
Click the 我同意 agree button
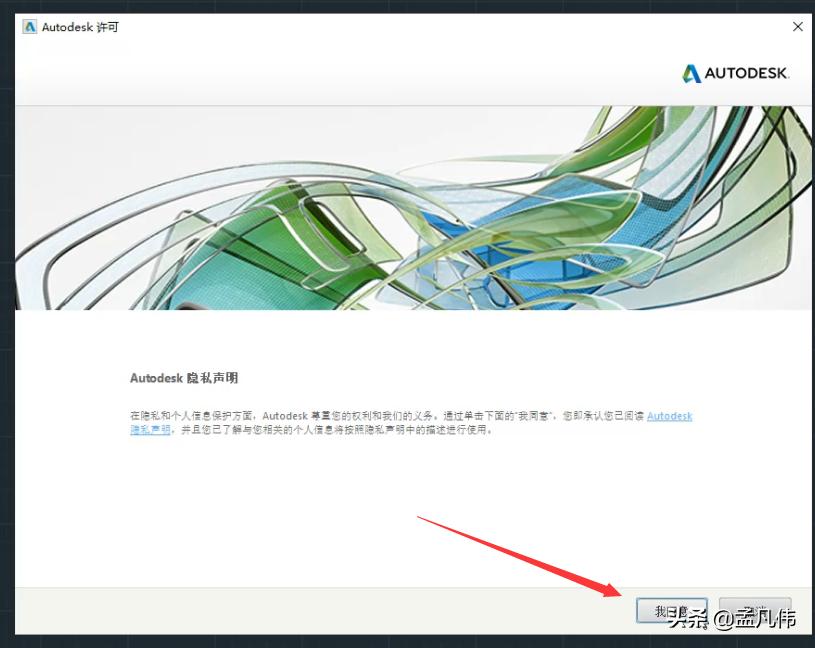[672, 611]
